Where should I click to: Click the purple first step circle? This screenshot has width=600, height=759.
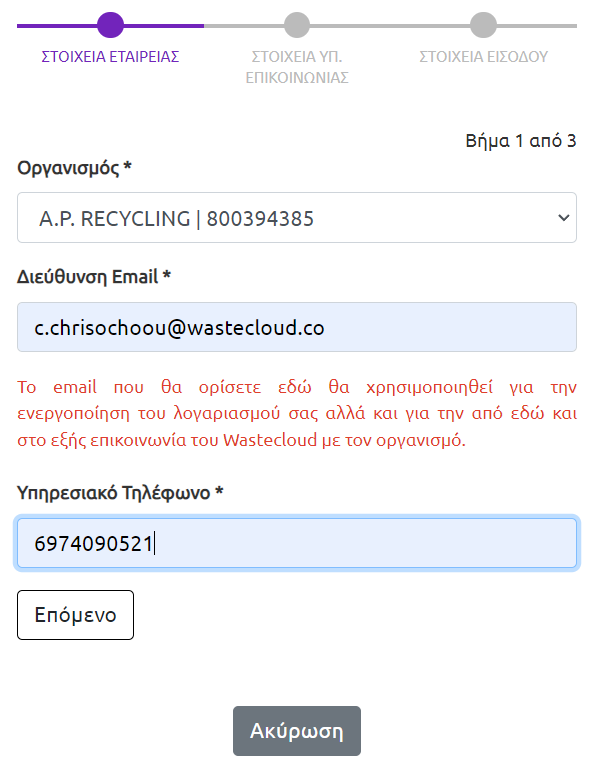pyautogui.click(x=111, y=25)
